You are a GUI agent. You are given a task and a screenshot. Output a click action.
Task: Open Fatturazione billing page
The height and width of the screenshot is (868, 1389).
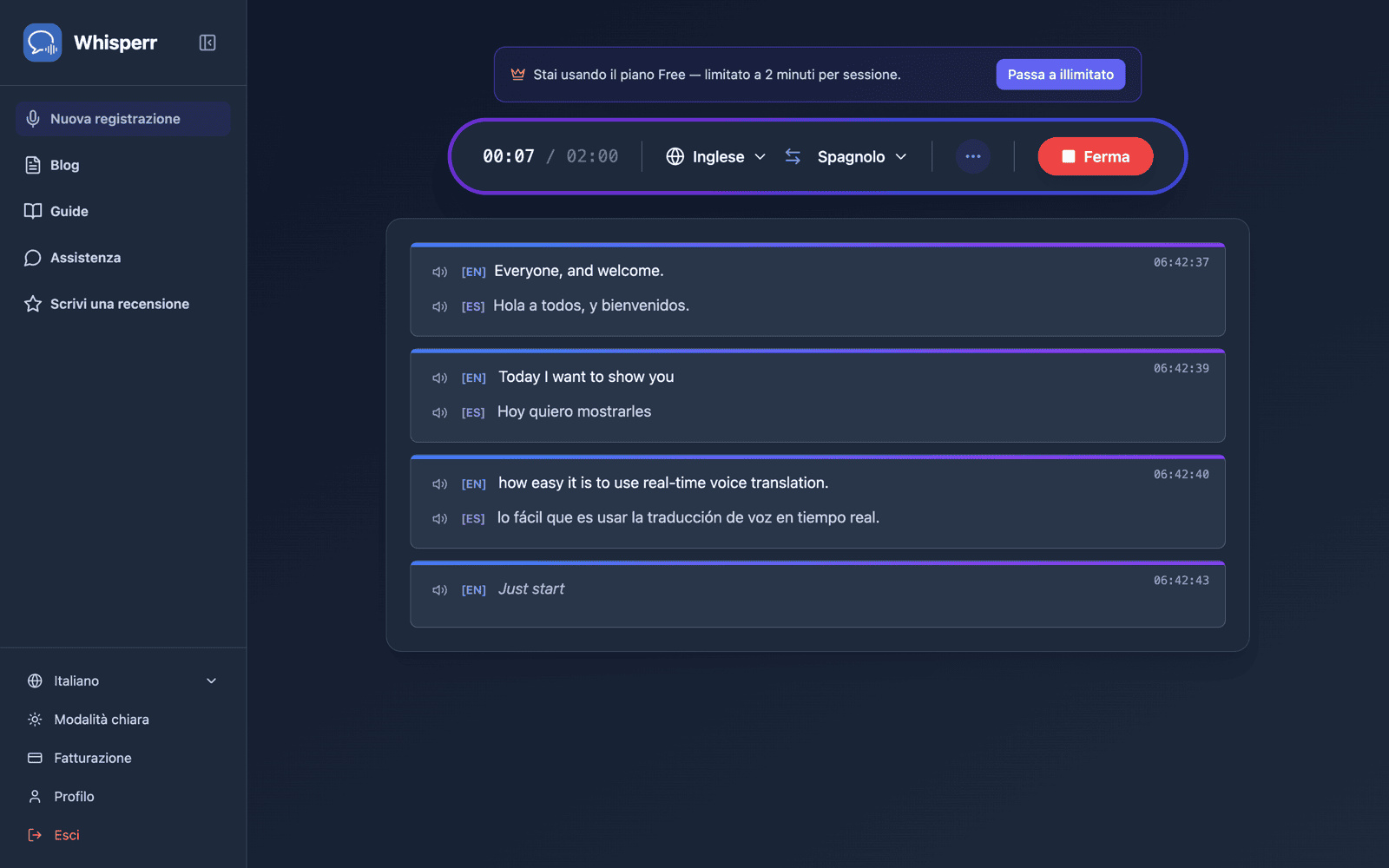122,758
